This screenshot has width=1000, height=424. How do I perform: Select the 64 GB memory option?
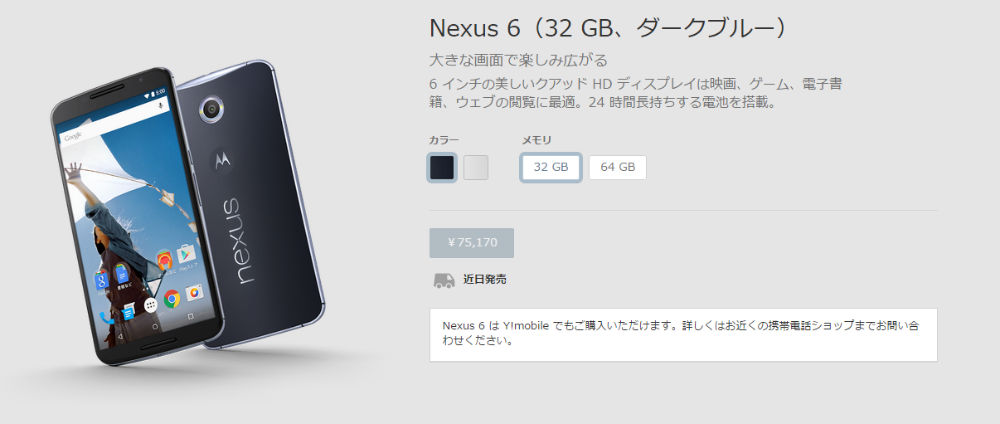617,168
